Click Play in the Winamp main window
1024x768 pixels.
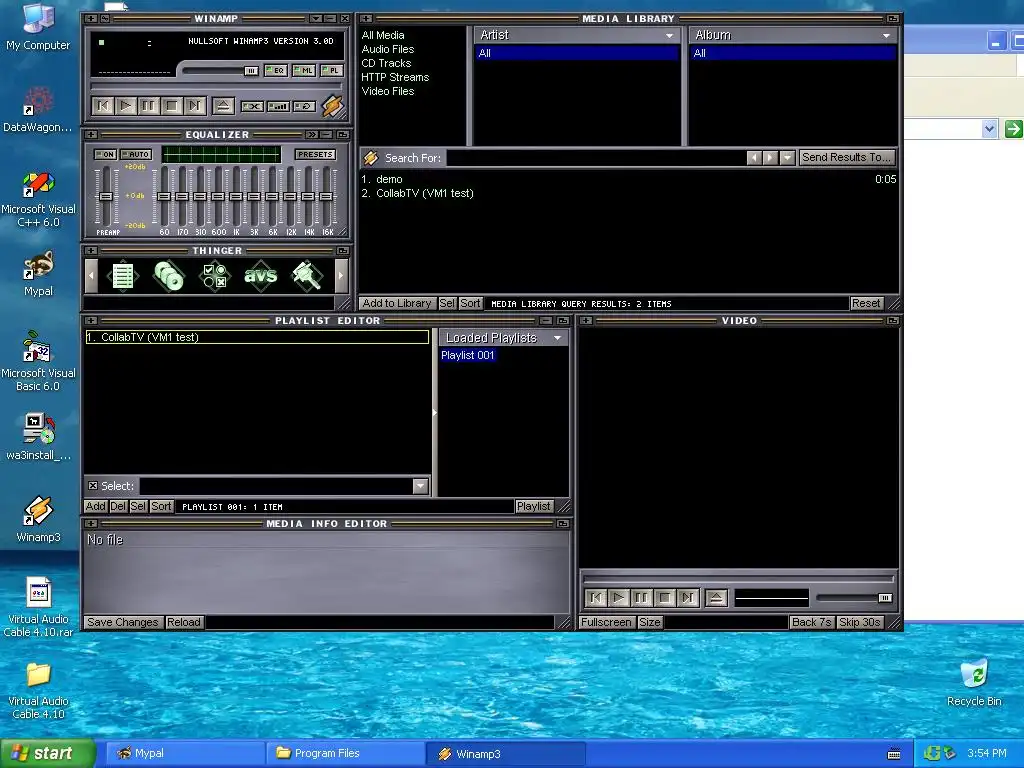point(126,106)
